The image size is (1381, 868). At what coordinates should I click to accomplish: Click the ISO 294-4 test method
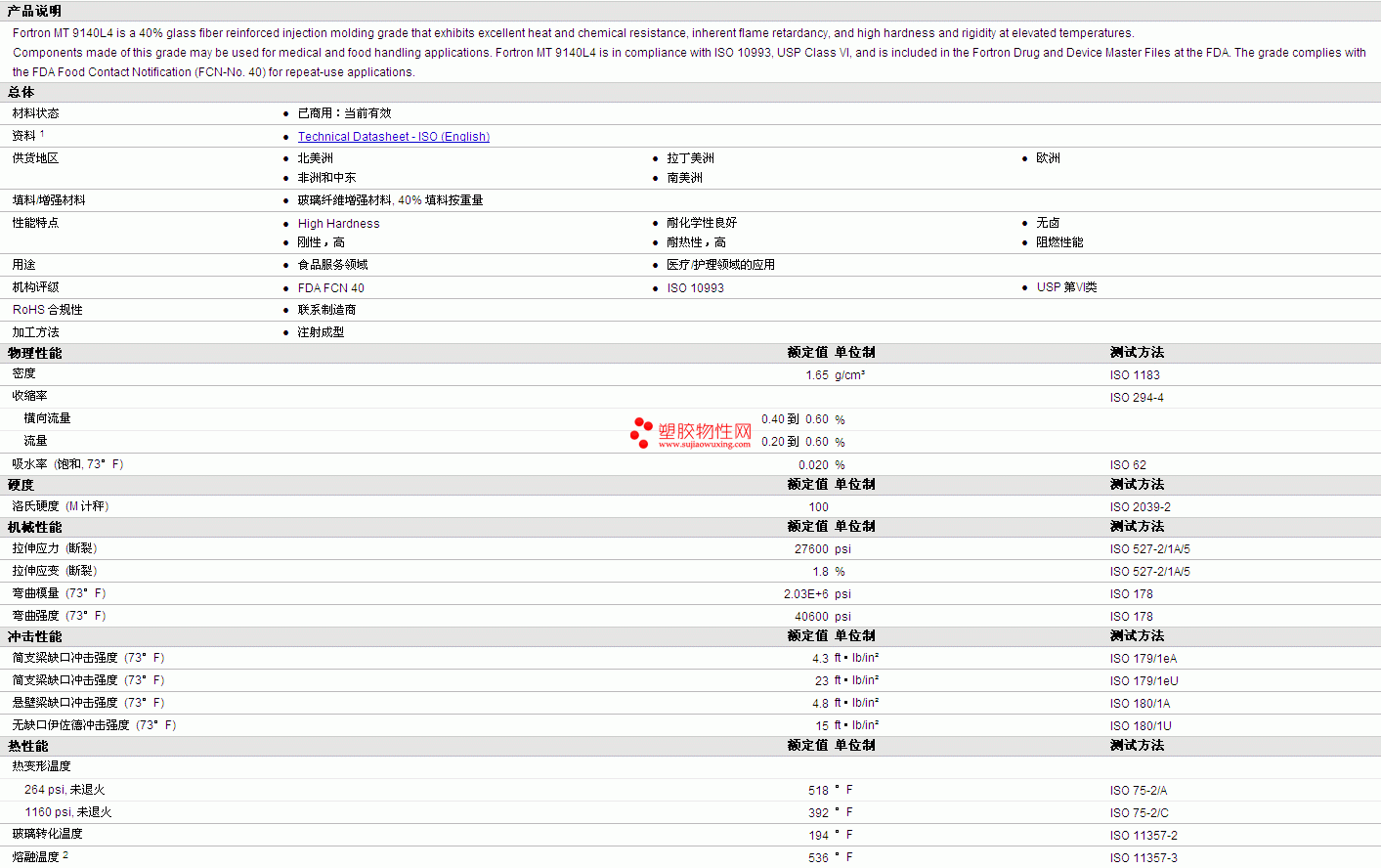[x=1137, y=398]
